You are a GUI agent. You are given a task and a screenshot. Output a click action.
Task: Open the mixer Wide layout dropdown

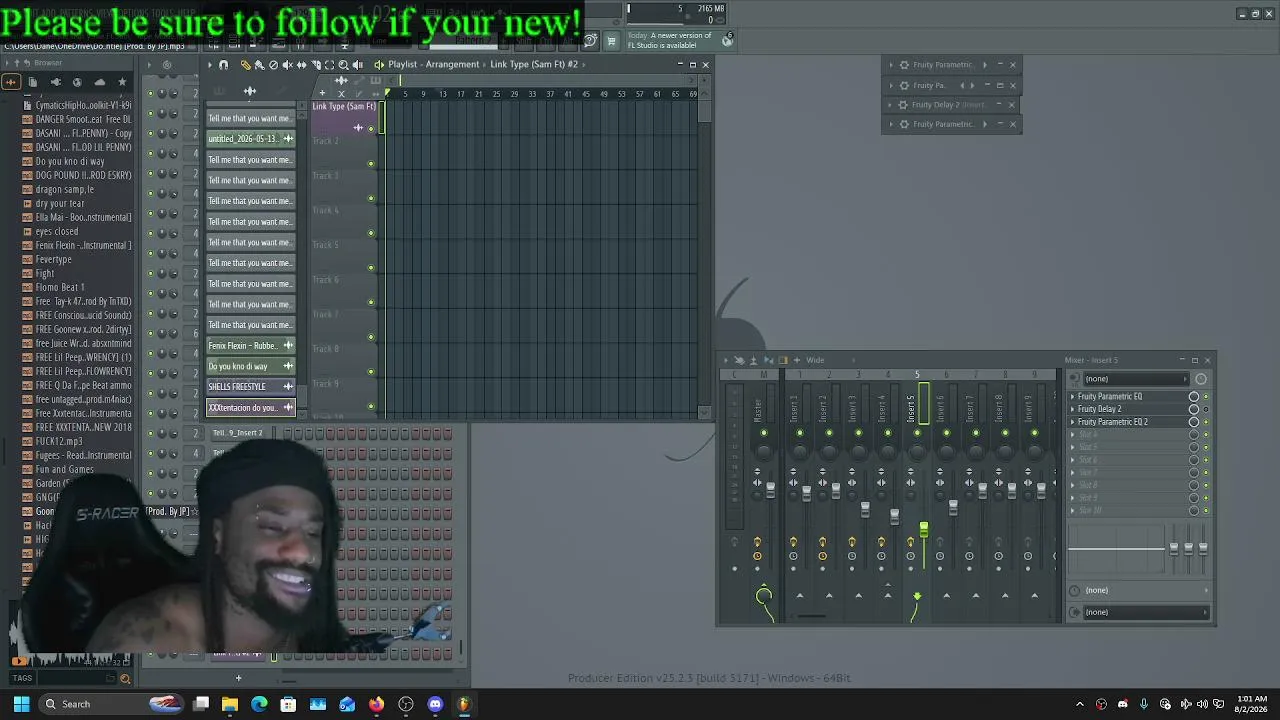coord(815,360)
